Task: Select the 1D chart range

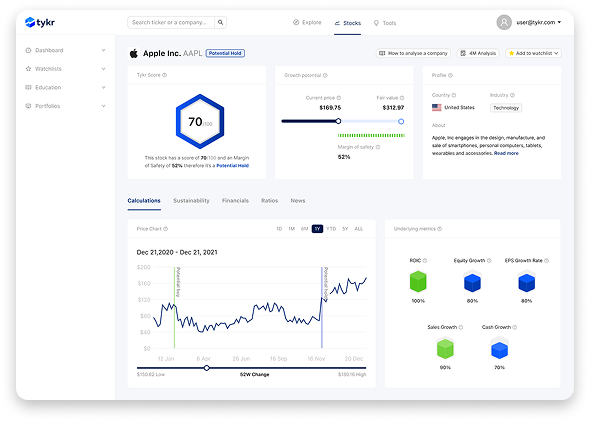Action: click(x=279, y=229)
